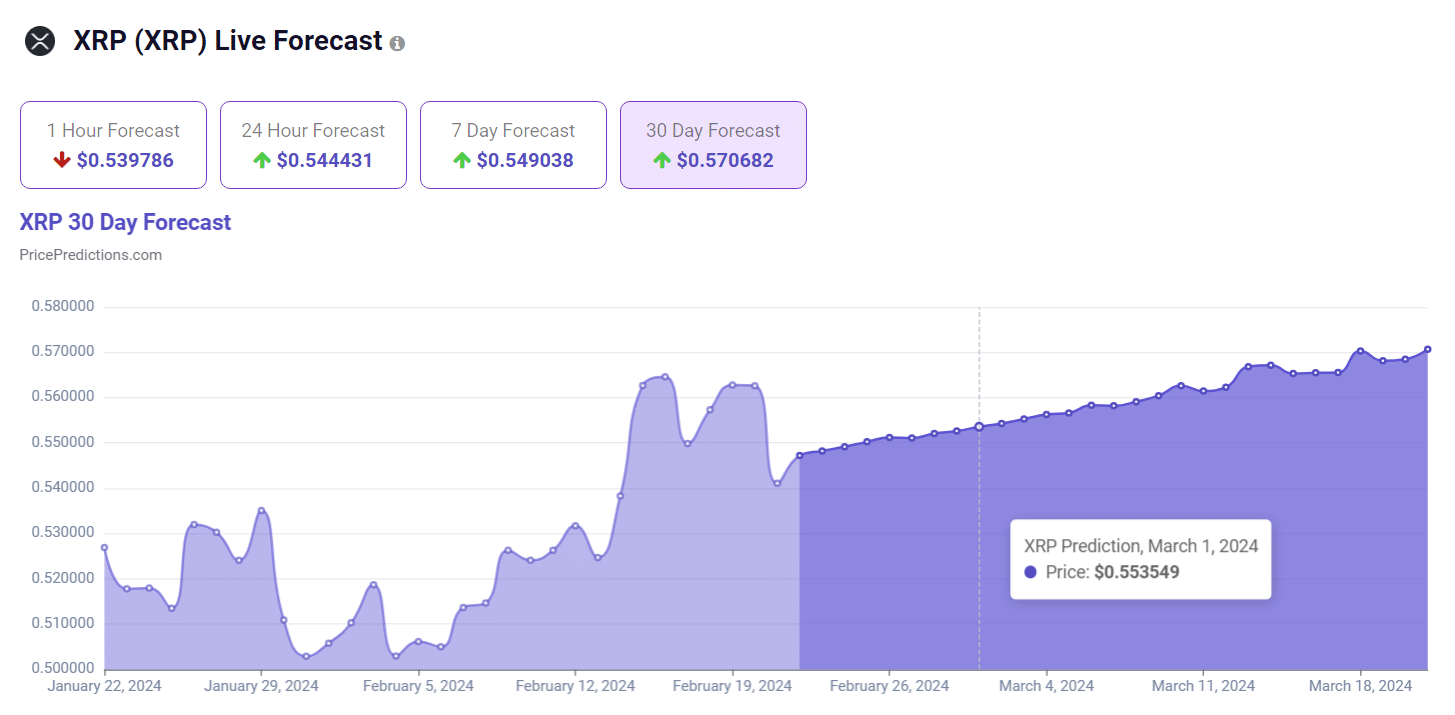This screenshot has width=1455, height=715.
Task: Click the March 11, 2024 x-axis label
Action: click(x=1203, y=686)
